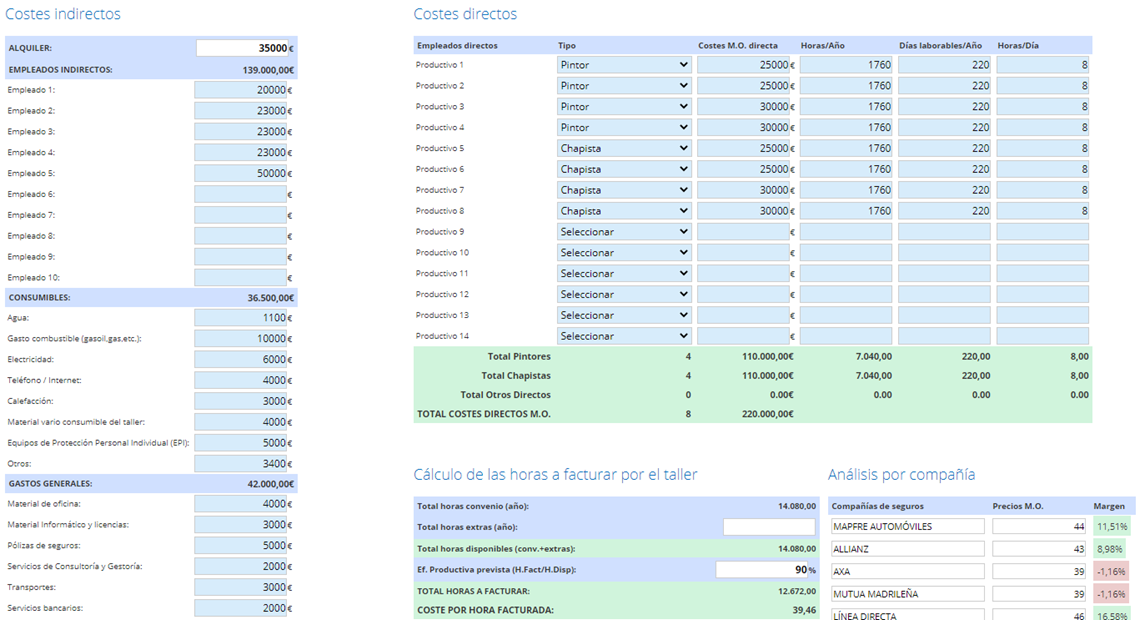Click empty Productivo 9 cost field
The width and height of the screenshot is (1140, 620).
pos(743,232)
